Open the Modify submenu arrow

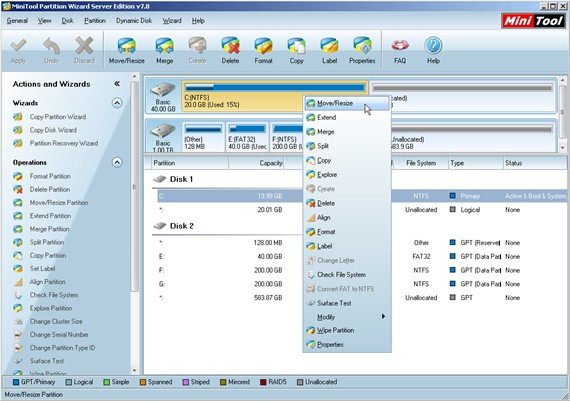click(383, 316)
